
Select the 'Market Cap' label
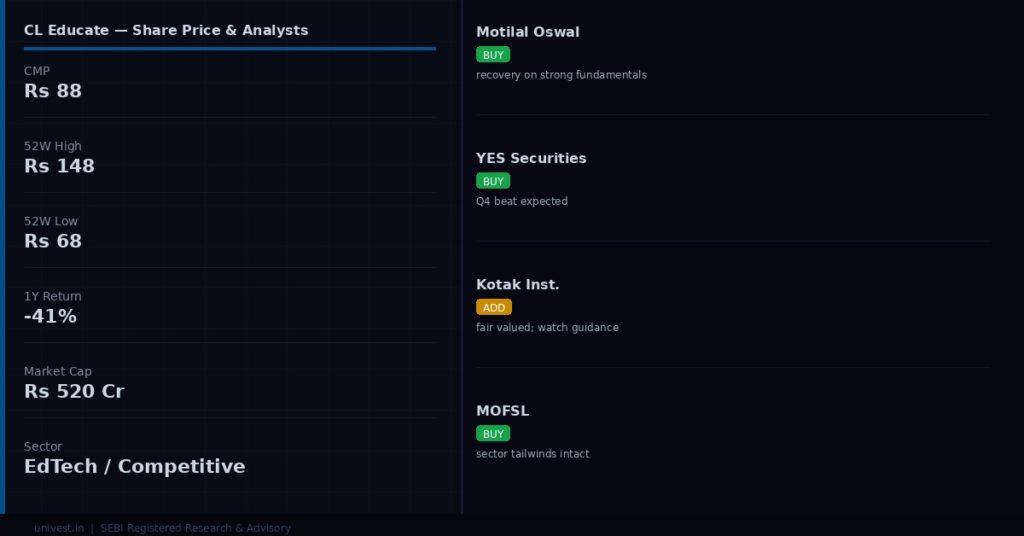coord(58,371)
